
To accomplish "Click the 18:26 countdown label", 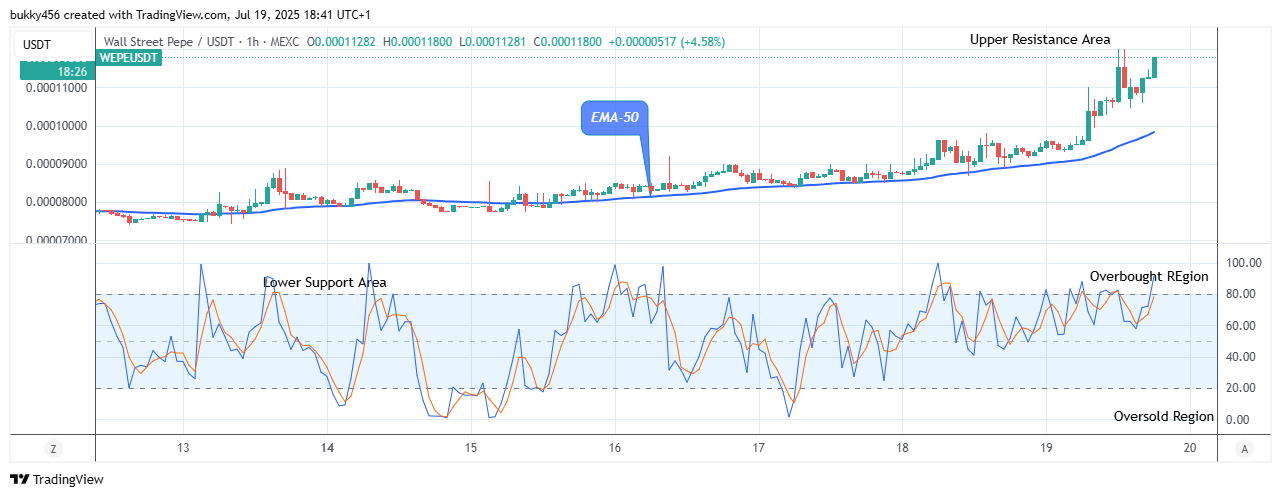I will [x=57, y=72].
